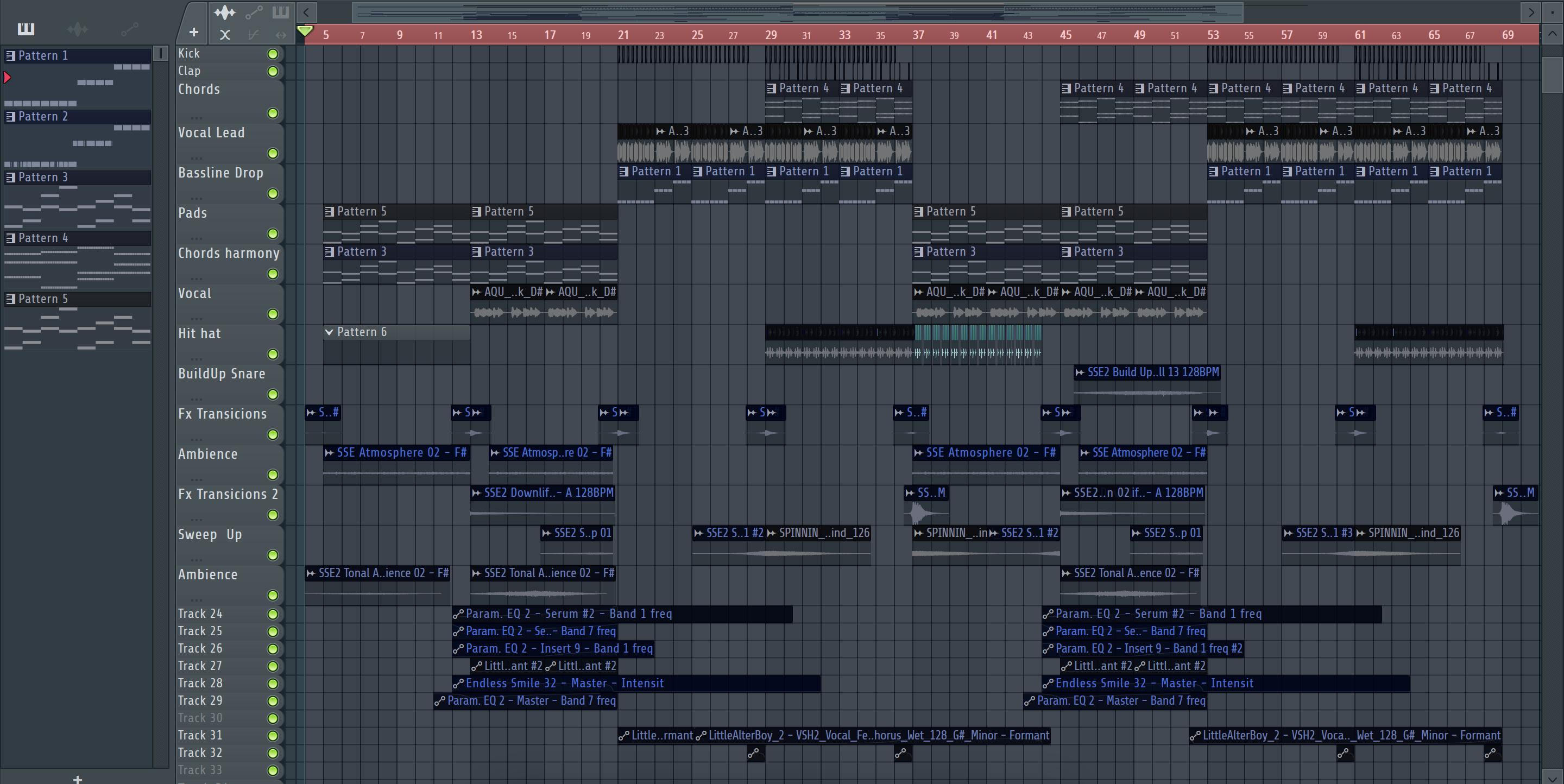Mute the Kick track
Viewport: 1564px width, 784px height.
pyautogui.click(x=273, y=54)
